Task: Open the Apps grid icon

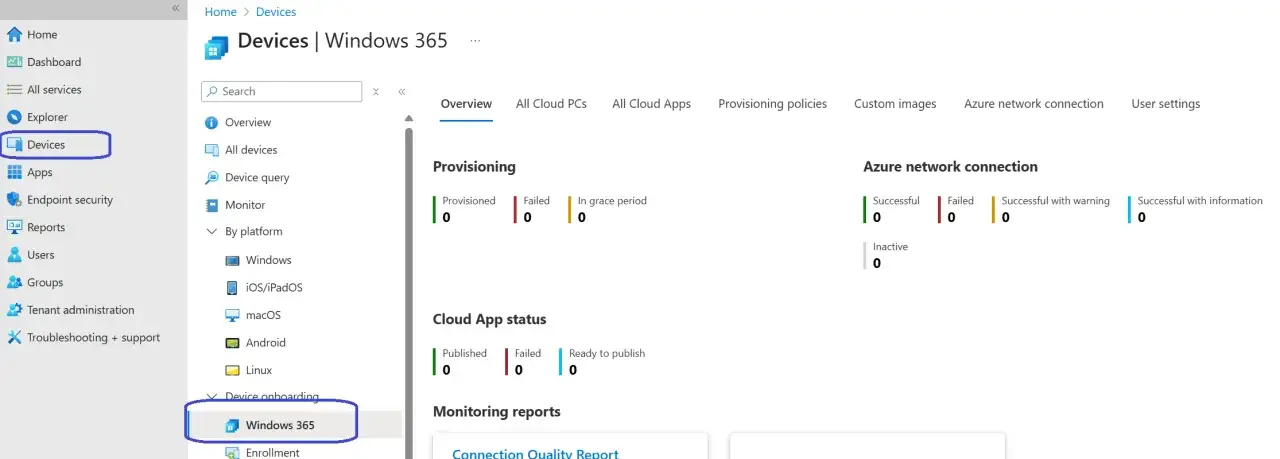Action: point(14,172)
